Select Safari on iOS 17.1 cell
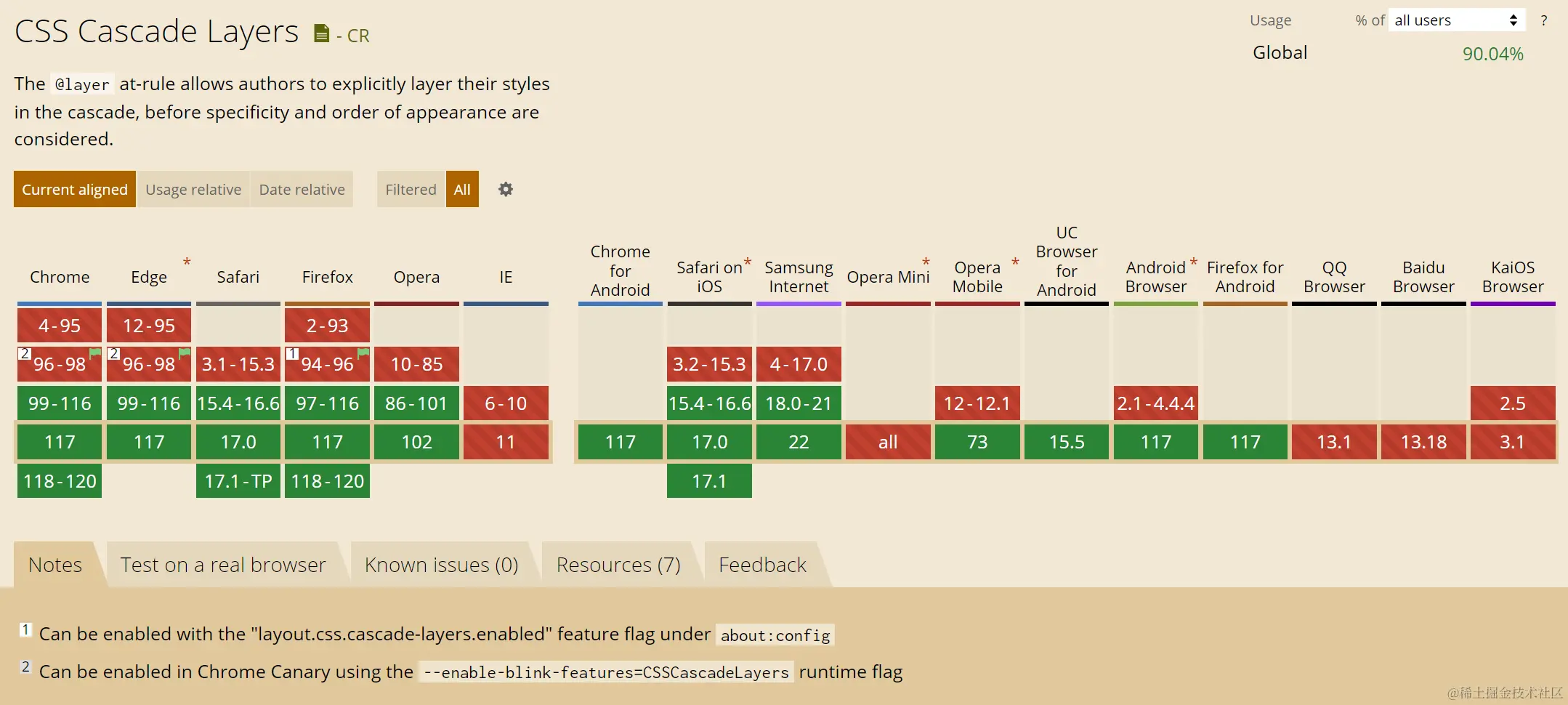The height and width of the screenshot is (705, 1568). click(x=709, y=481)
